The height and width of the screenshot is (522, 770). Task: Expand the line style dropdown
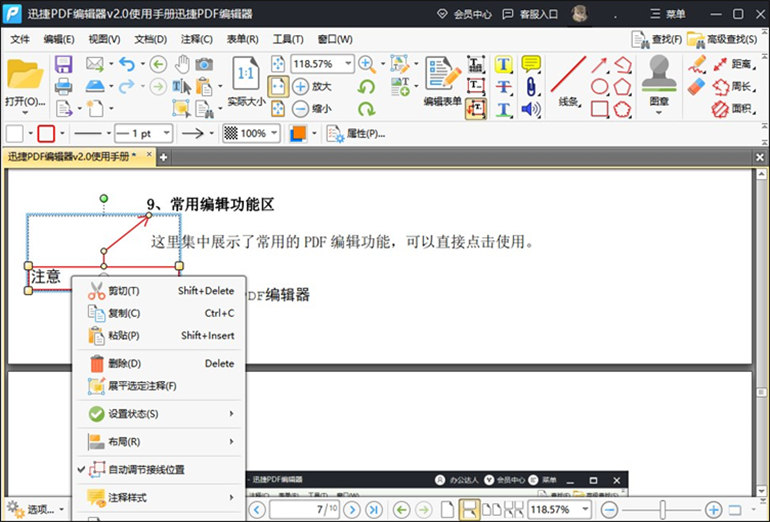(109, 133)
